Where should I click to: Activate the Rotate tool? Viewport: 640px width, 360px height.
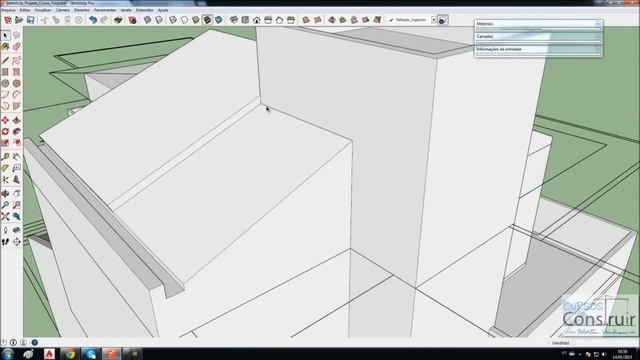[5, 131]
